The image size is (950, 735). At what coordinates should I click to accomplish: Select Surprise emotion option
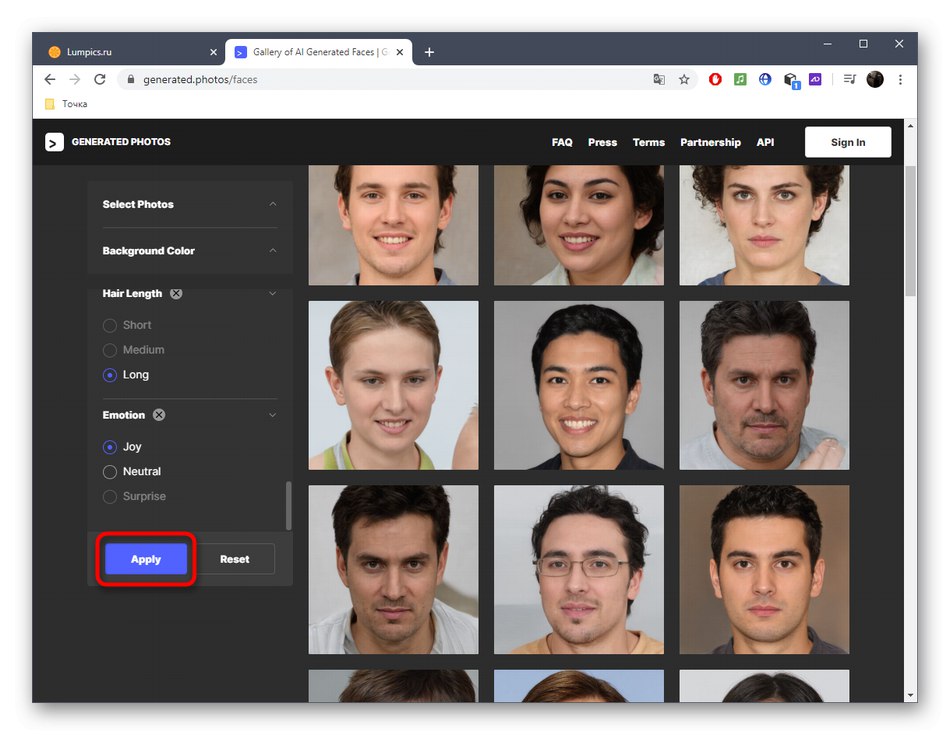tap(134, 497)
